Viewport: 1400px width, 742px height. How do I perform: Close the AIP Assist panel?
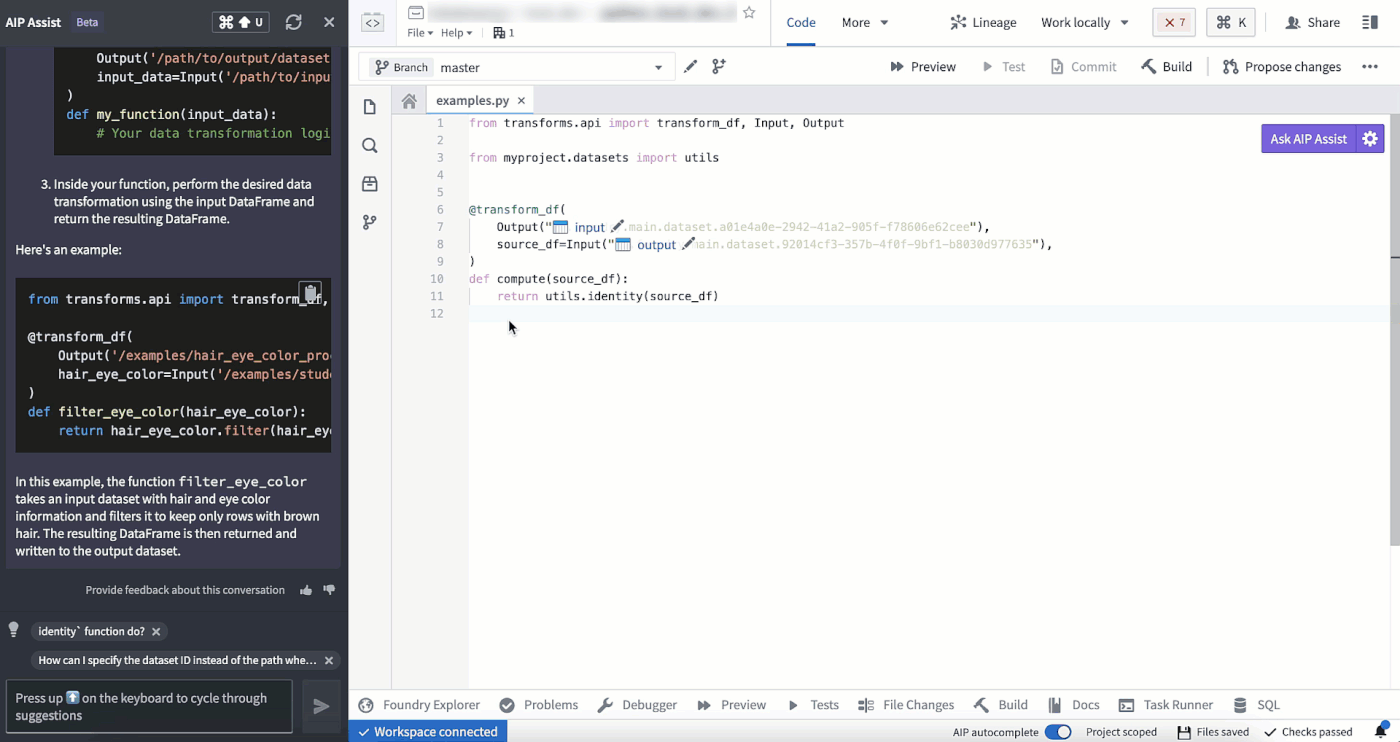(x=329, y=22)
